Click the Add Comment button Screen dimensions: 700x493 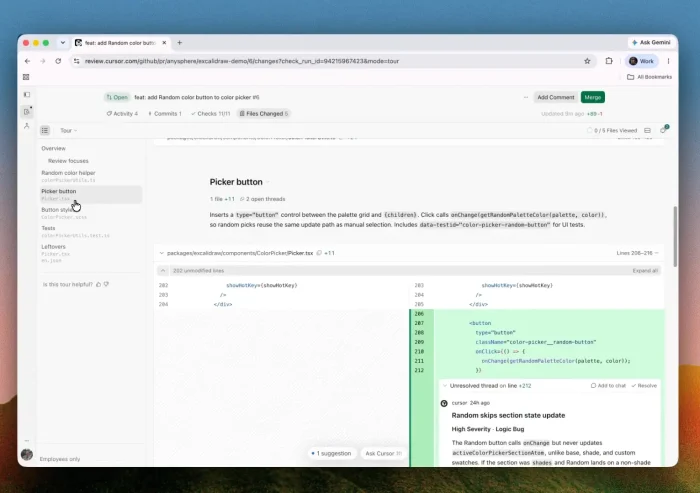point(555,97)
